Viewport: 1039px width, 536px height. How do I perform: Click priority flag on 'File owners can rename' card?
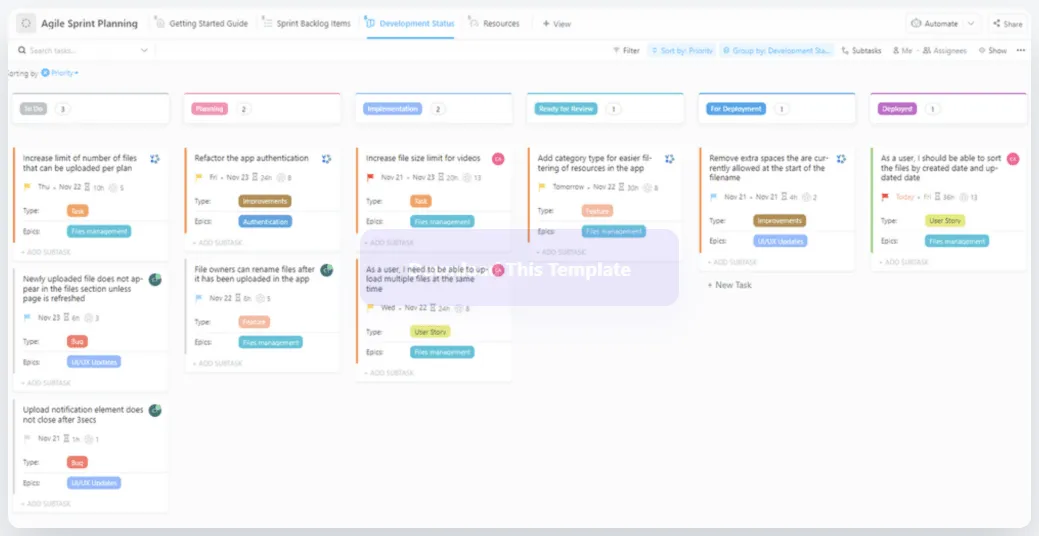[199, 298]
